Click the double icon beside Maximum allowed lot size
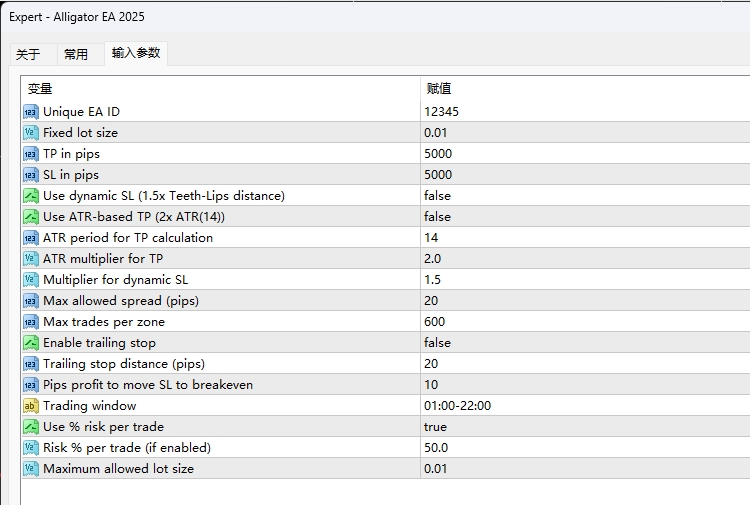This screenshot has height=505, width=750. (x=31, y=469)
